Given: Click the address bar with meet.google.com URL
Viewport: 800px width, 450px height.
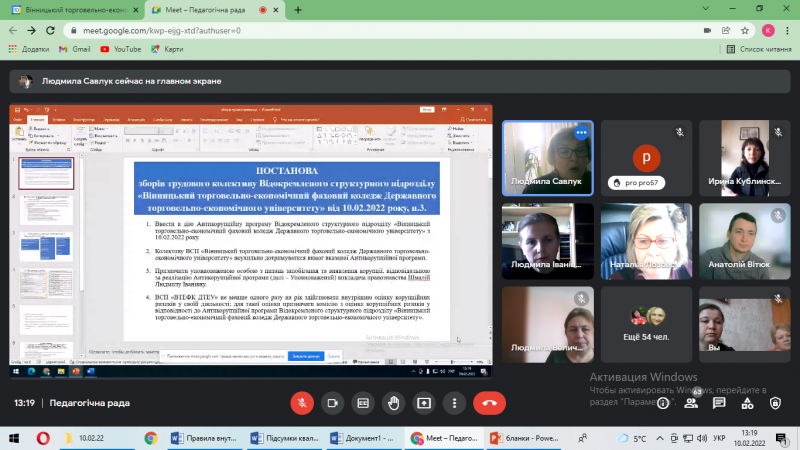Looking at the screenshot, I should coord(383,31).
